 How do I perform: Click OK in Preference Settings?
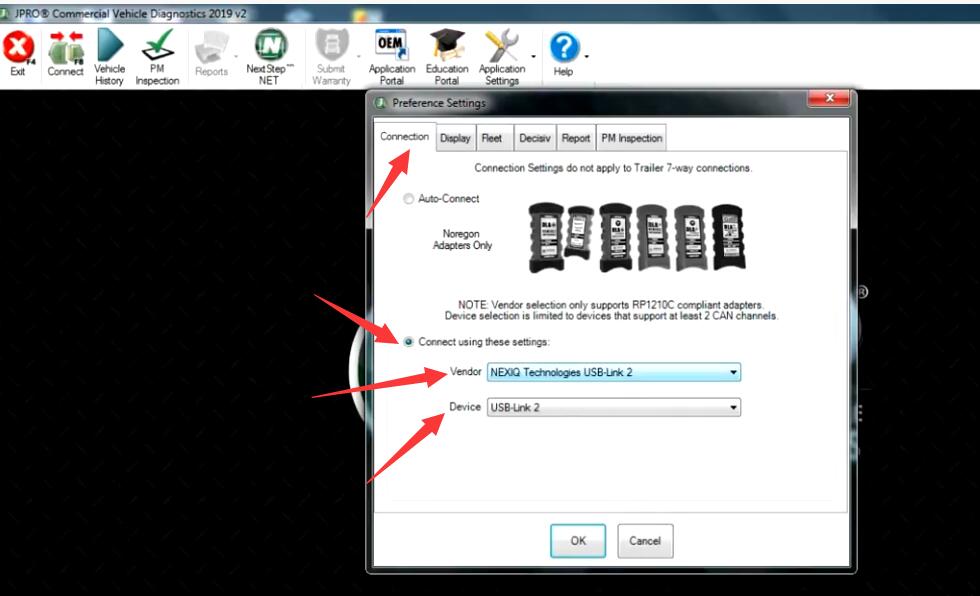tap(578, 540)
